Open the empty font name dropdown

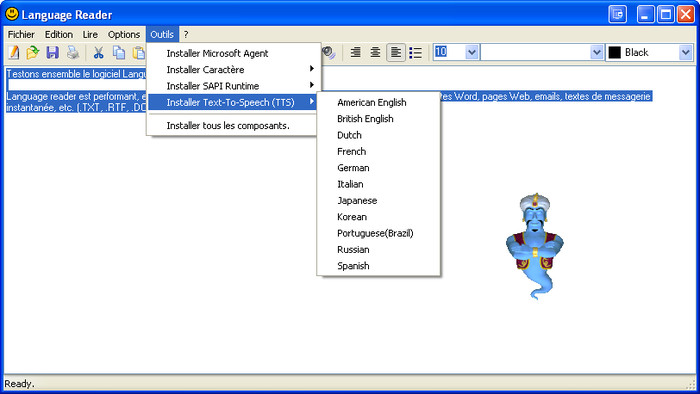[x=596, y=52]
